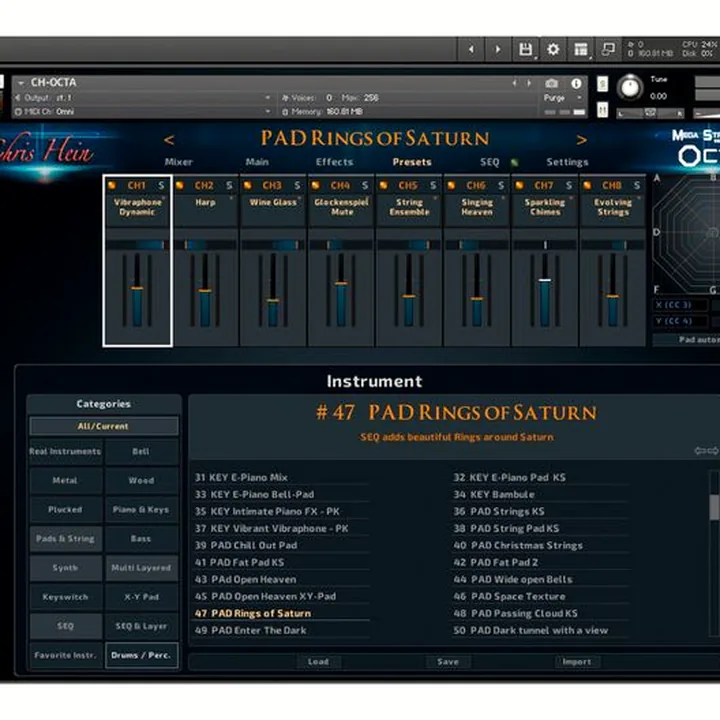Select preset 31 KEY E-Piano Mix
Screen dimensions: 720x720
coord(281,478)
